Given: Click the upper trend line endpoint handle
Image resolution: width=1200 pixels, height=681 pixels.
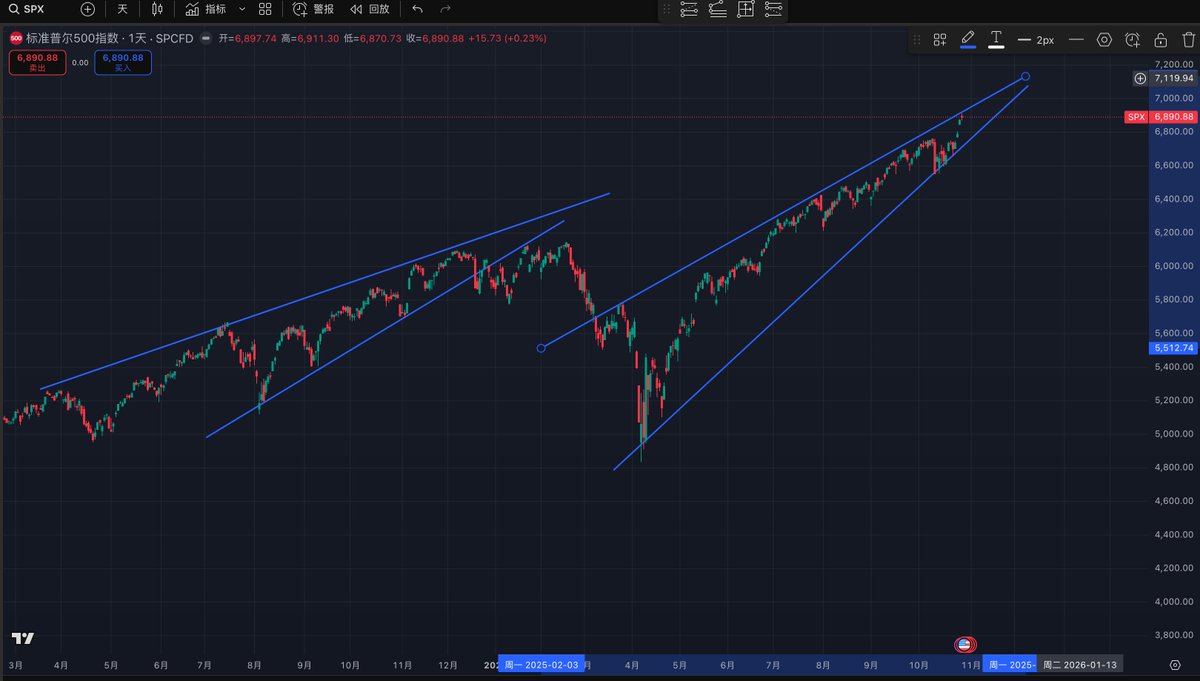Looking at the screenshot, I should (1025, 77).
